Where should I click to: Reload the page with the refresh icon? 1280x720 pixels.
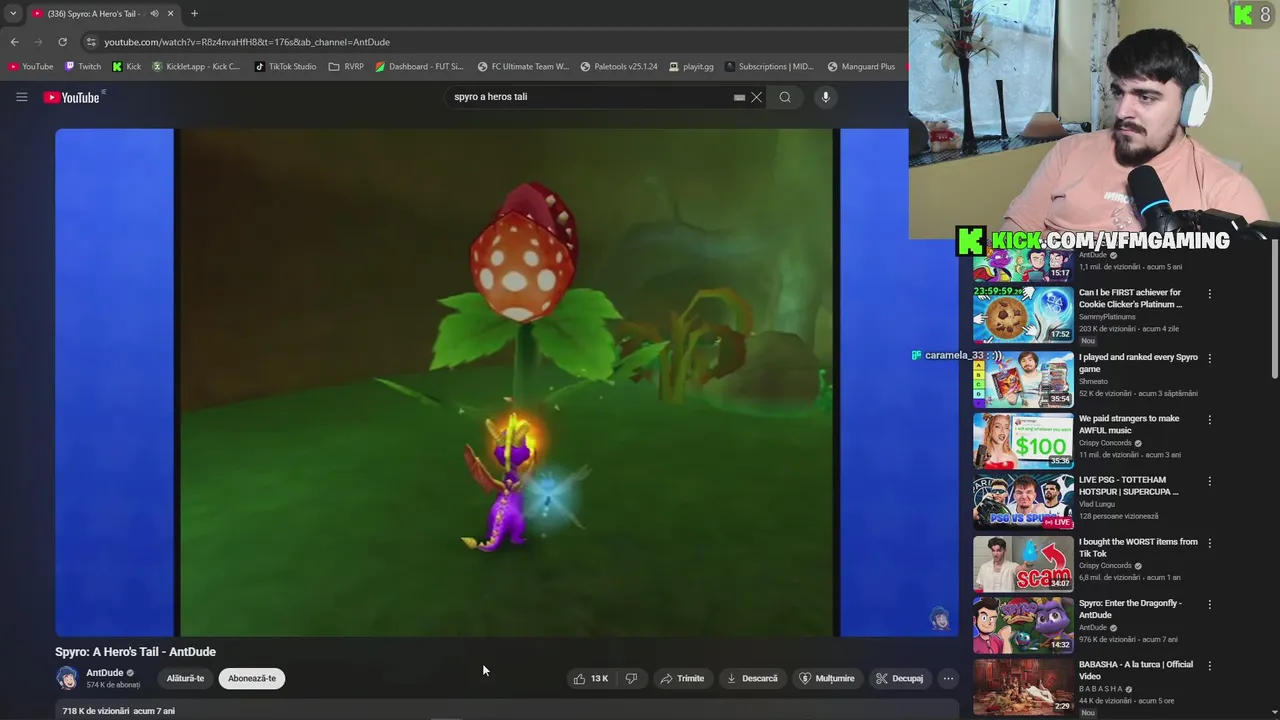pyautogui.click(x=62, y=42)
